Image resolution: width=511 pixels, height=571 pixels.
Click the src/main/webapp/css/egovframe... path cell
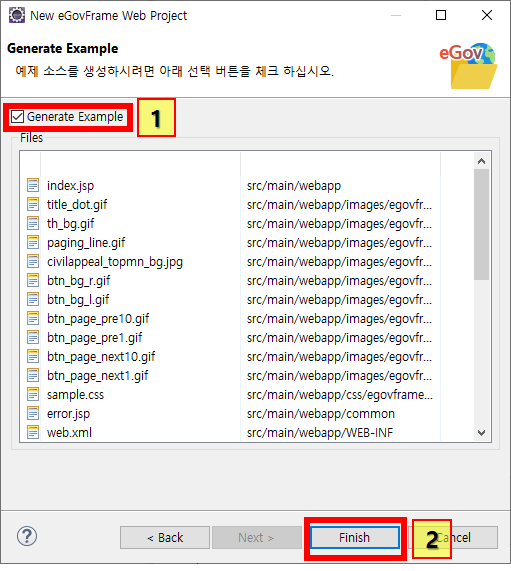point(340,395)
